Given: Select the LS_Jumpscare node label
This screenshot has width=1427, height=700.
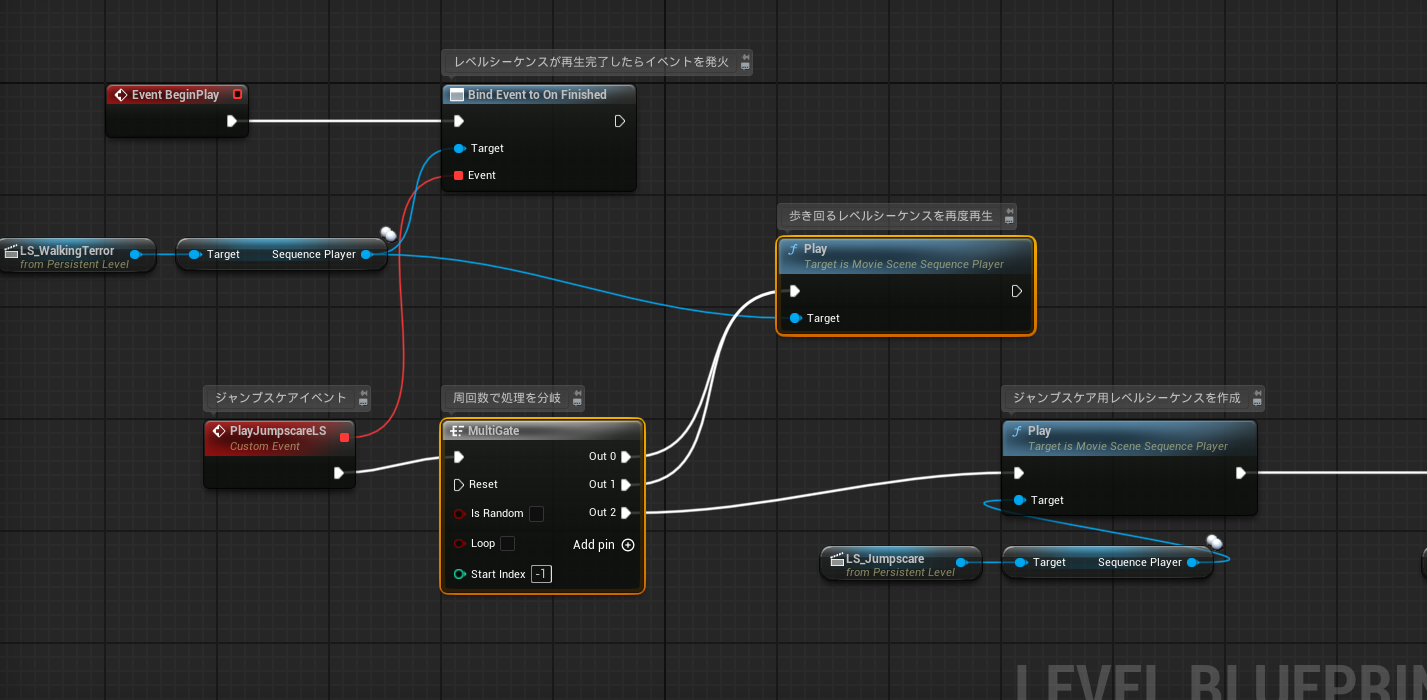Looking at the screenshot, I should [885, 559].
